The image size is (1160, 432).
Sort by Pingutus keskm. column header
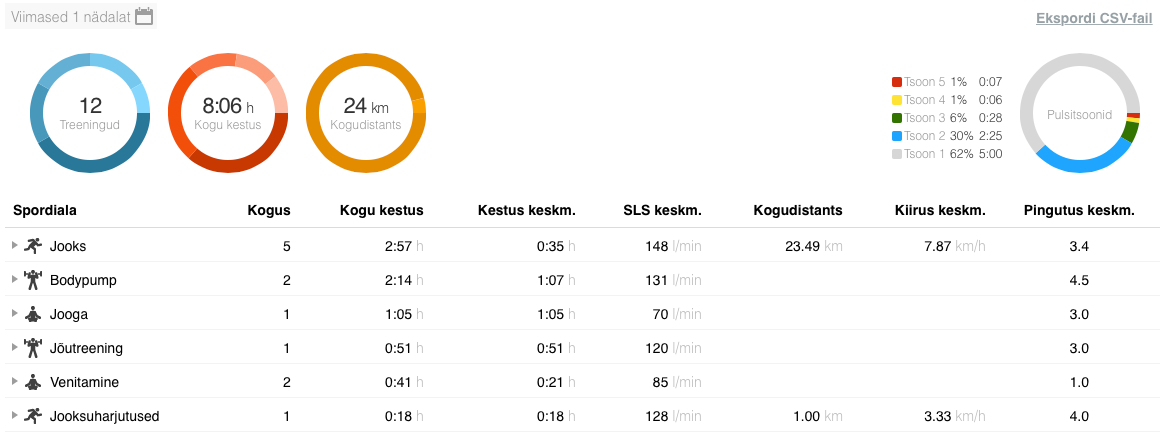(1079, 210)
